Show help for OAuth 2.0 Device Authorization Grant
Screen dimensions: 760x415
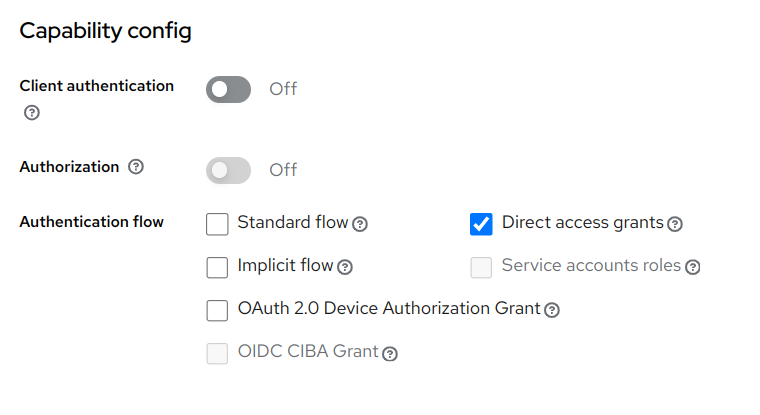(x=551, y=310)
